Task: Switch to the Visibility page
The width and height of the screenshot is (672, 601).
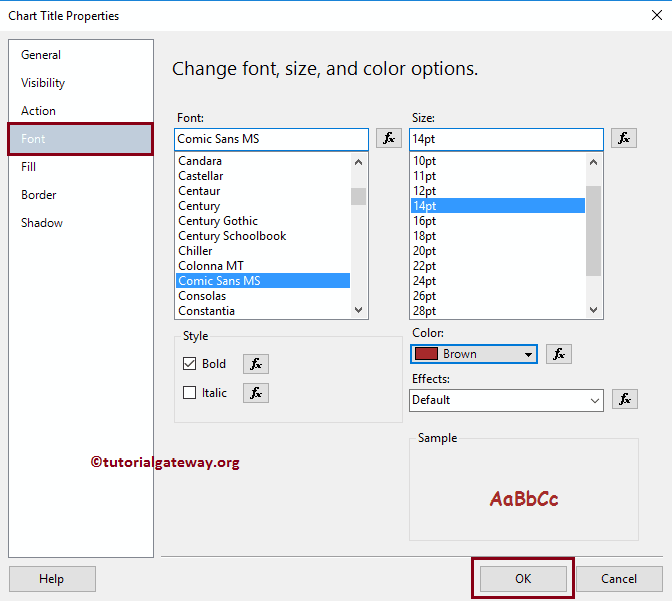Action: (81, 83)
